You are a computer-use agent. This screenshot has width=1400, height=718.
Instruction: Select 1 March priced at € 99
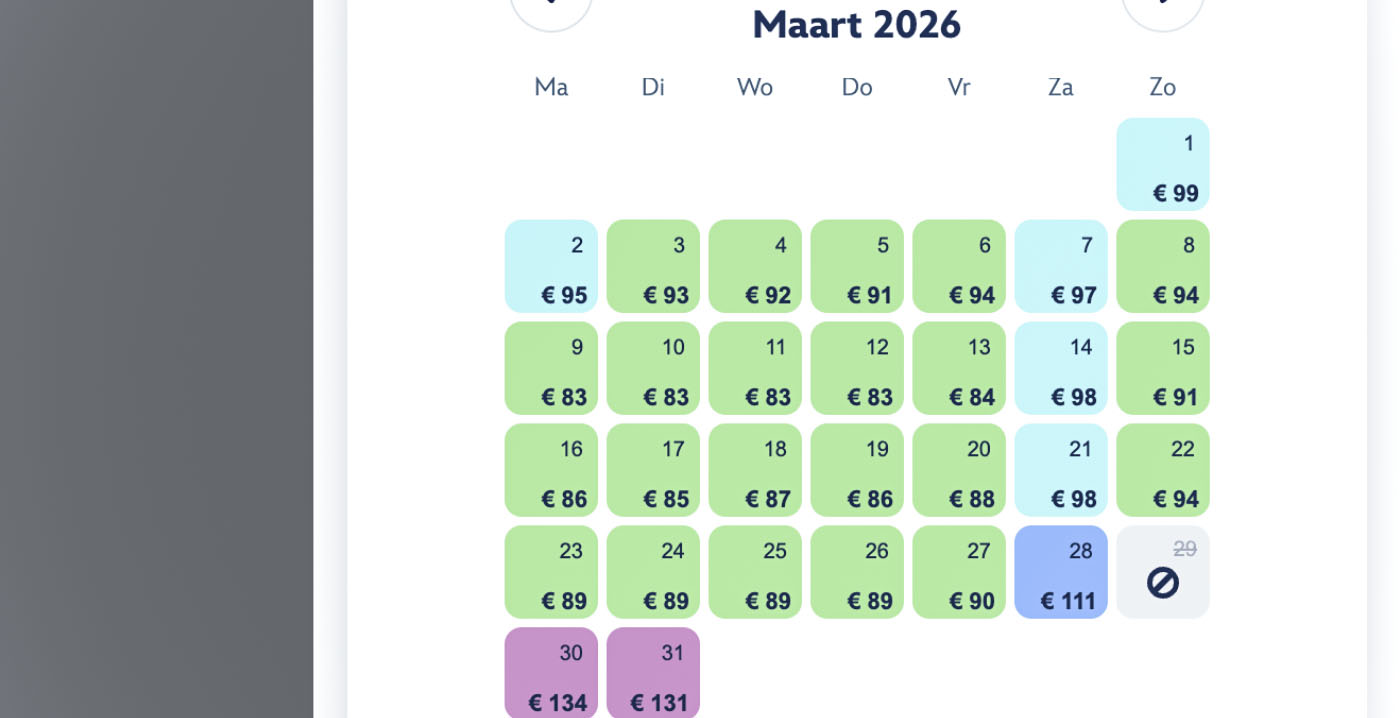pyautogui.click(x=1162, y=165)
